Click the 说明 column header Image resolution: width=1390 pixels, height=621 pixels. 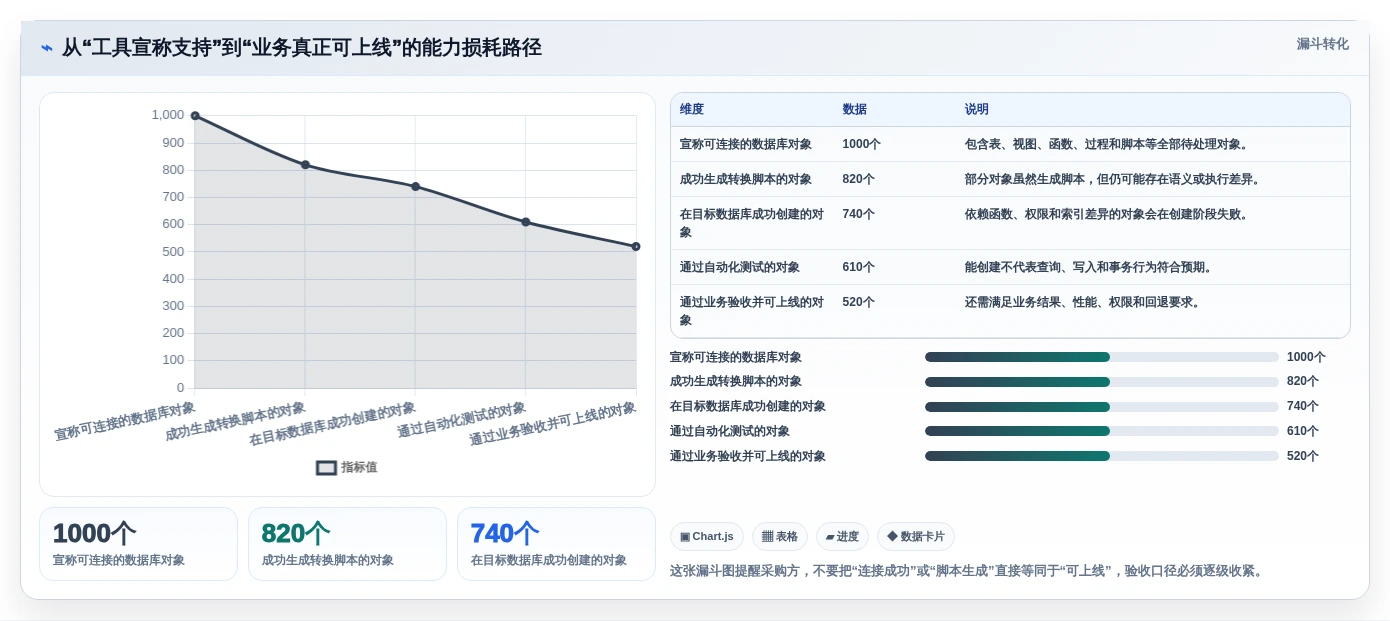click(x=976, y=109)
